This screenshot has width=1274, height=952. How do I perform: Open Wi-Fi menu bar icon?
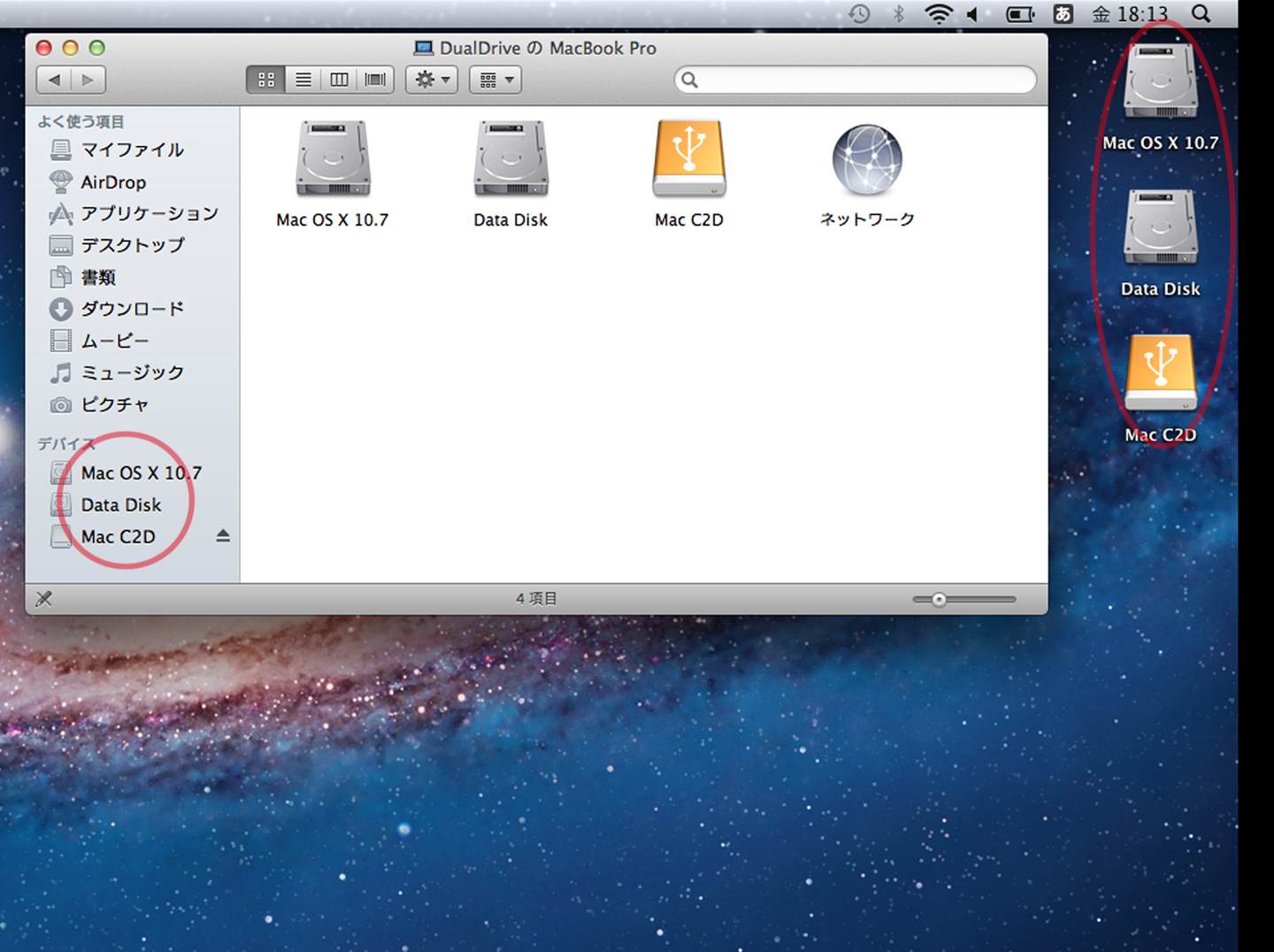coord(938,13)
